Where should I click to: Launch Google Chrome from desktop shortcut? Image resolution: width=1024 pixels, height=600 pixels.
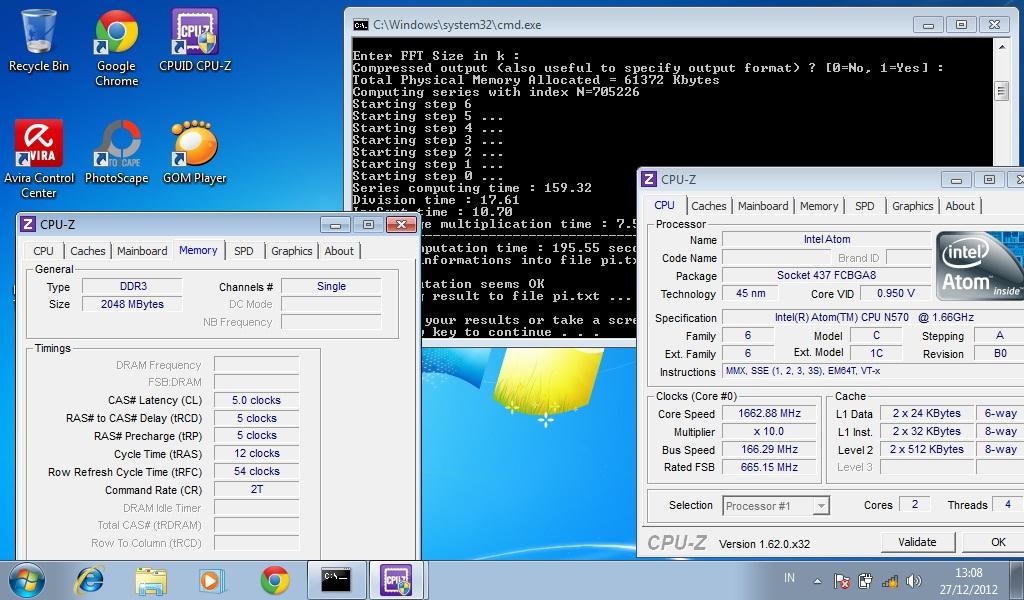coord(116,48)
